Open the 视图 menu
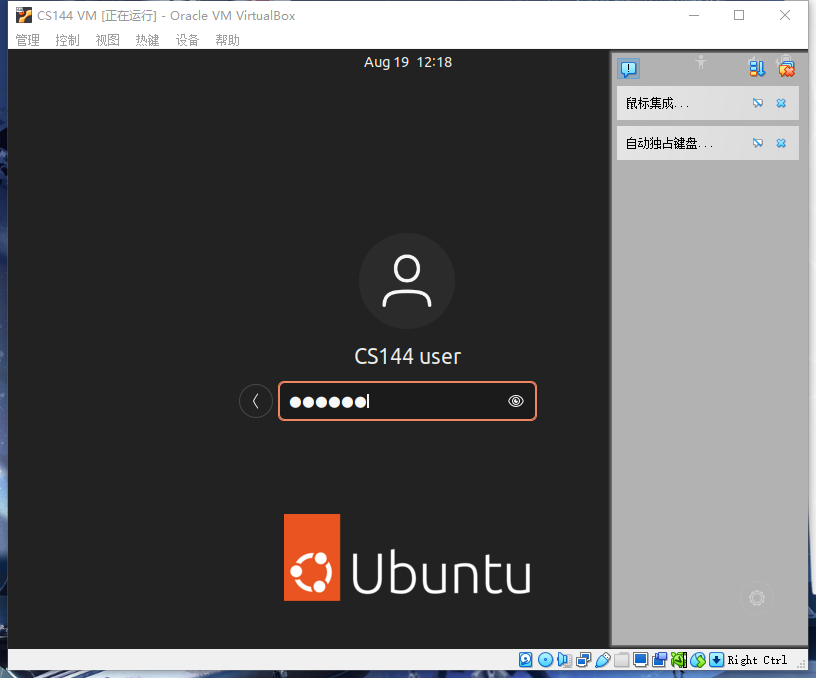This screenshot has height=678, width=816. [x=107, y=40]
